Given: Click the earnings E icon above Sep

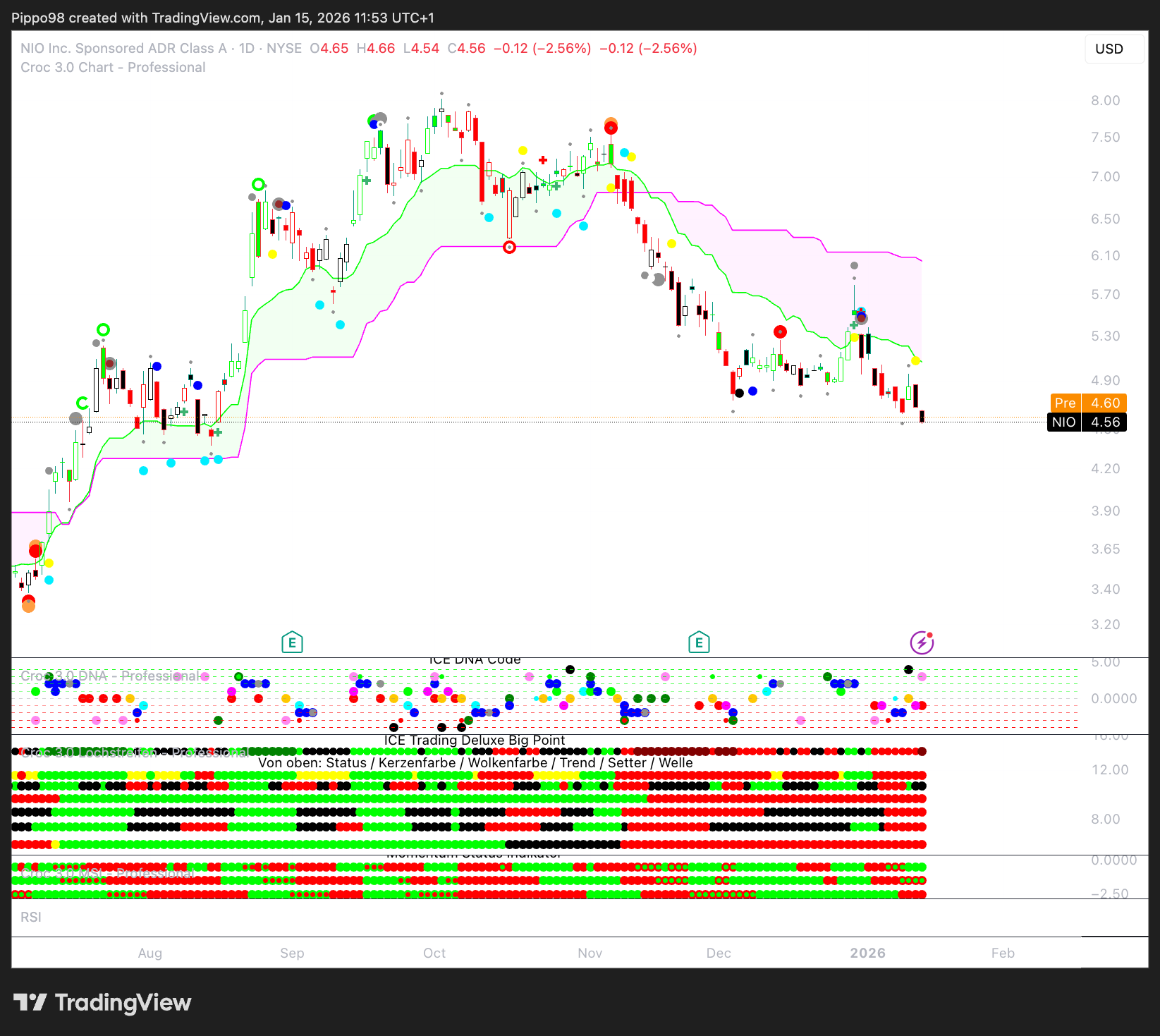Looking at the screenshot, I should (292, 642).
